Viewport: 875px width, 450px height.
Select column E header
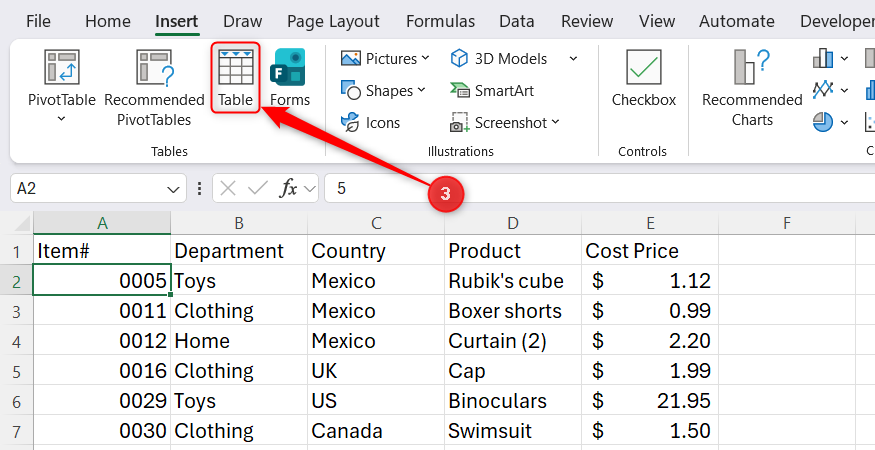(650, 223)
